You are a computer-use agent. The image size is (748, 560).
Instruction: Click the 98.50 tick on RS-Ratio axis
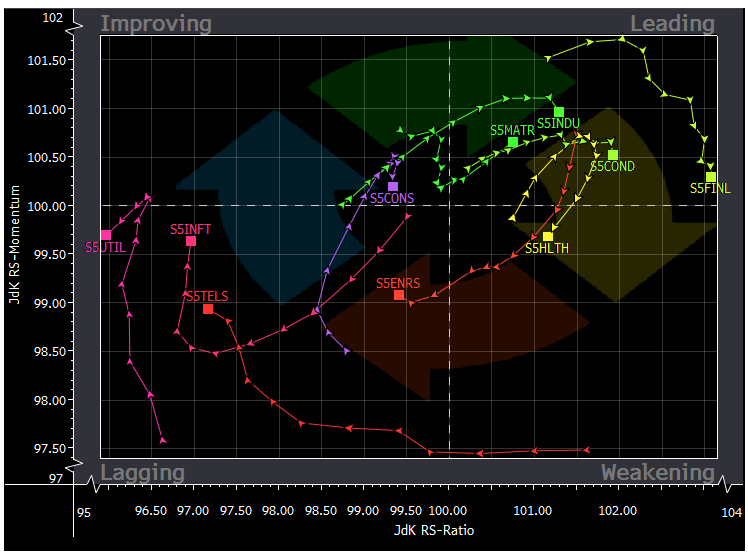click(321, 511)
